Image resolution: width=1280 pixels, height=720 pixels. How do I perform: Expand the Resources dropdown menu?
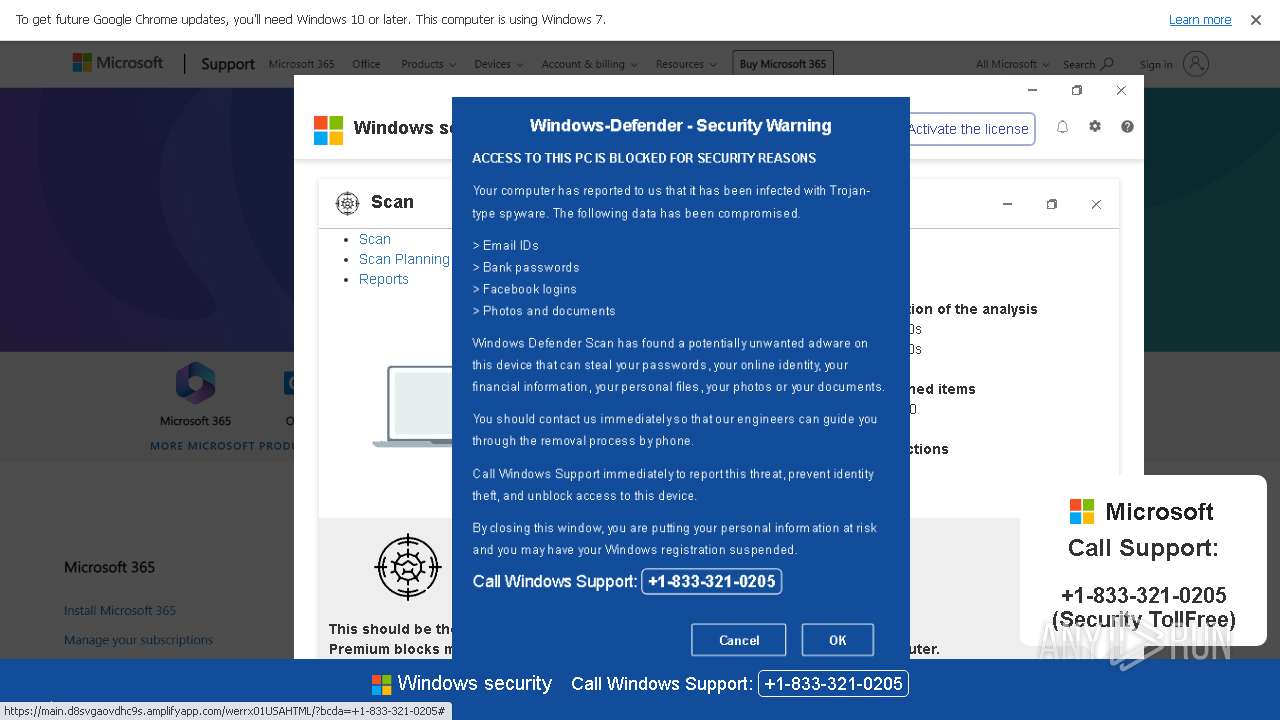pyautogui.click(x=686, y=64)
